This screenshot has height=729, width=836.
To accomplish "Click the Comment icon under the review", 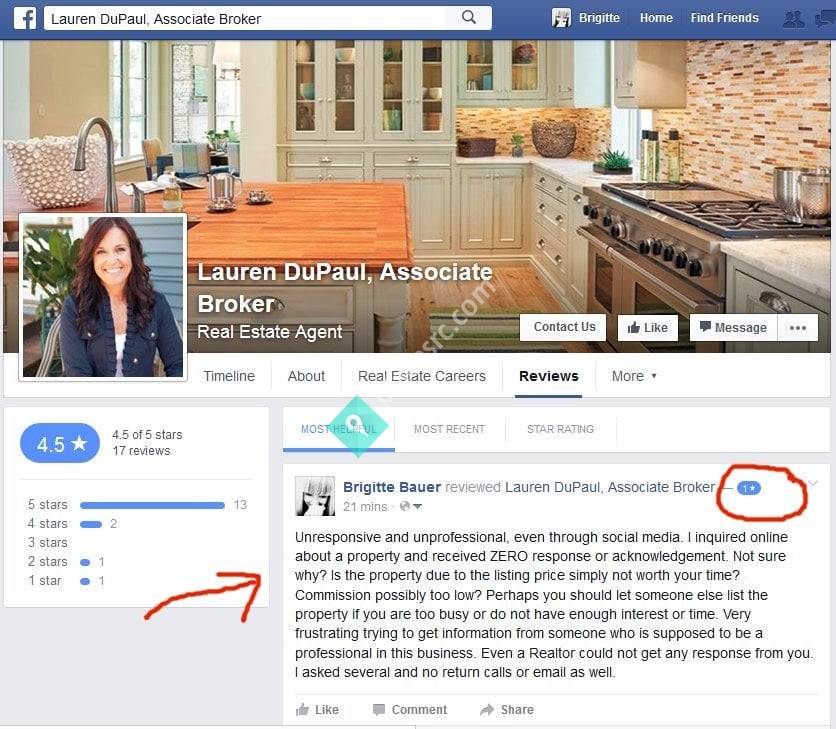I will [x=379, y=710].
